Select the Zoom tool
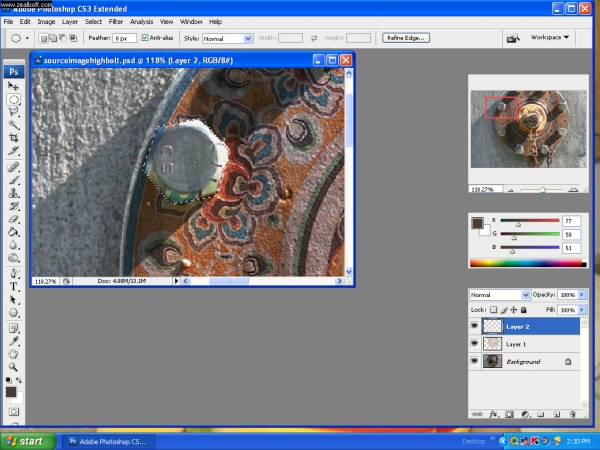The image size is (600, 450). click(13, 367)
